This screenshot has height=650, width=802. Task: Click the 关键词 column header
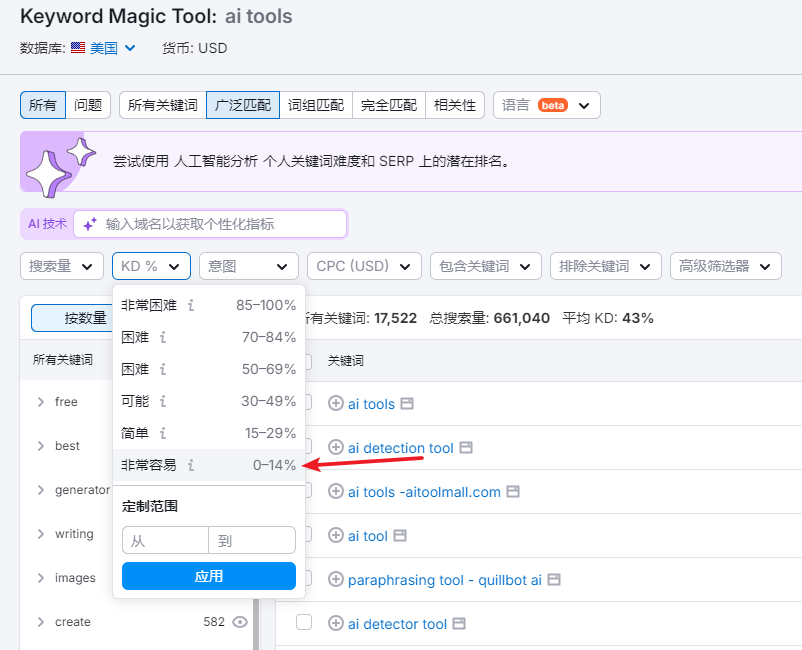345,361
